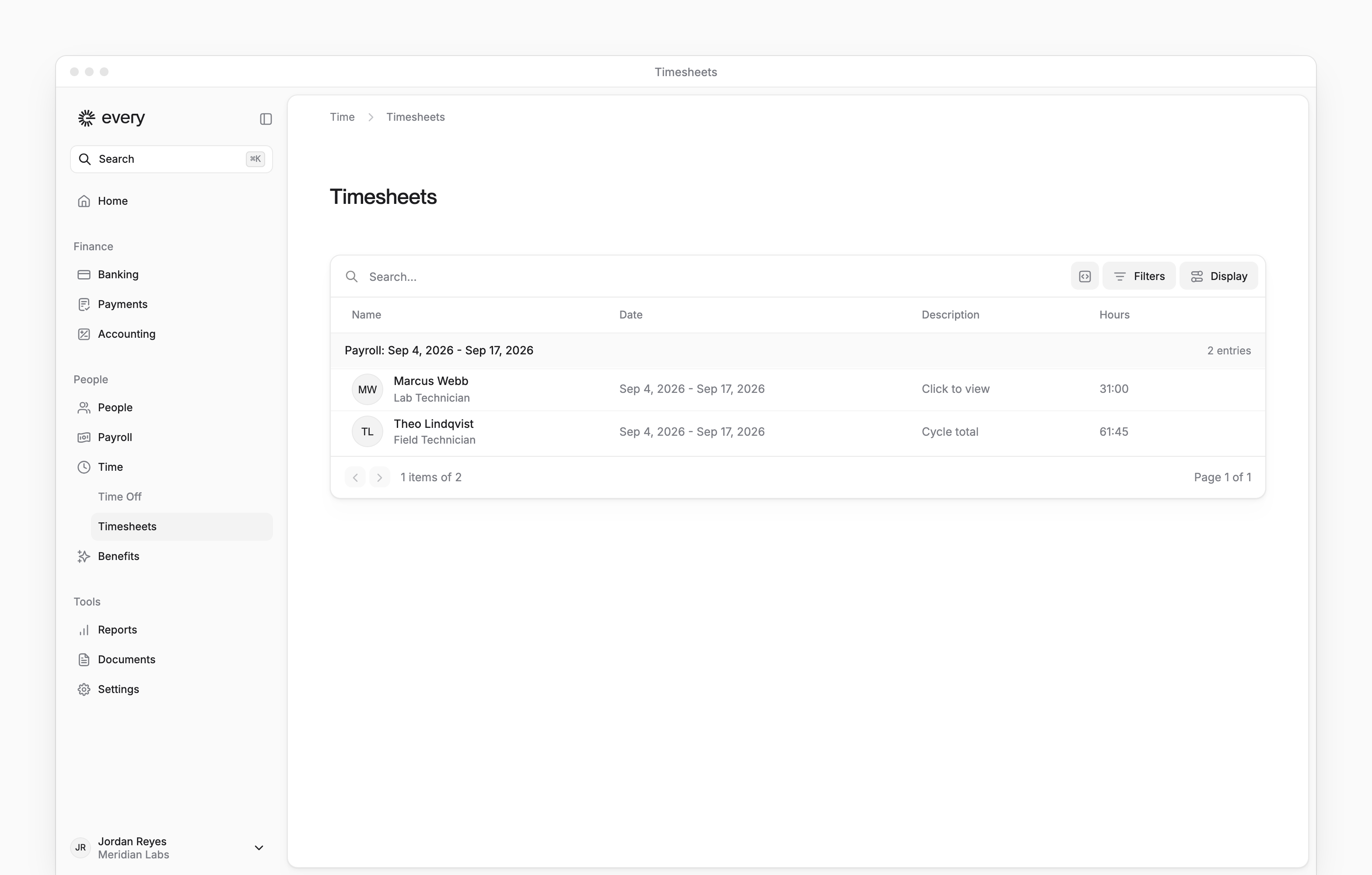Click the '2 entries' count label
This screenshot has height=875, width=1372.
(1229, 350)
